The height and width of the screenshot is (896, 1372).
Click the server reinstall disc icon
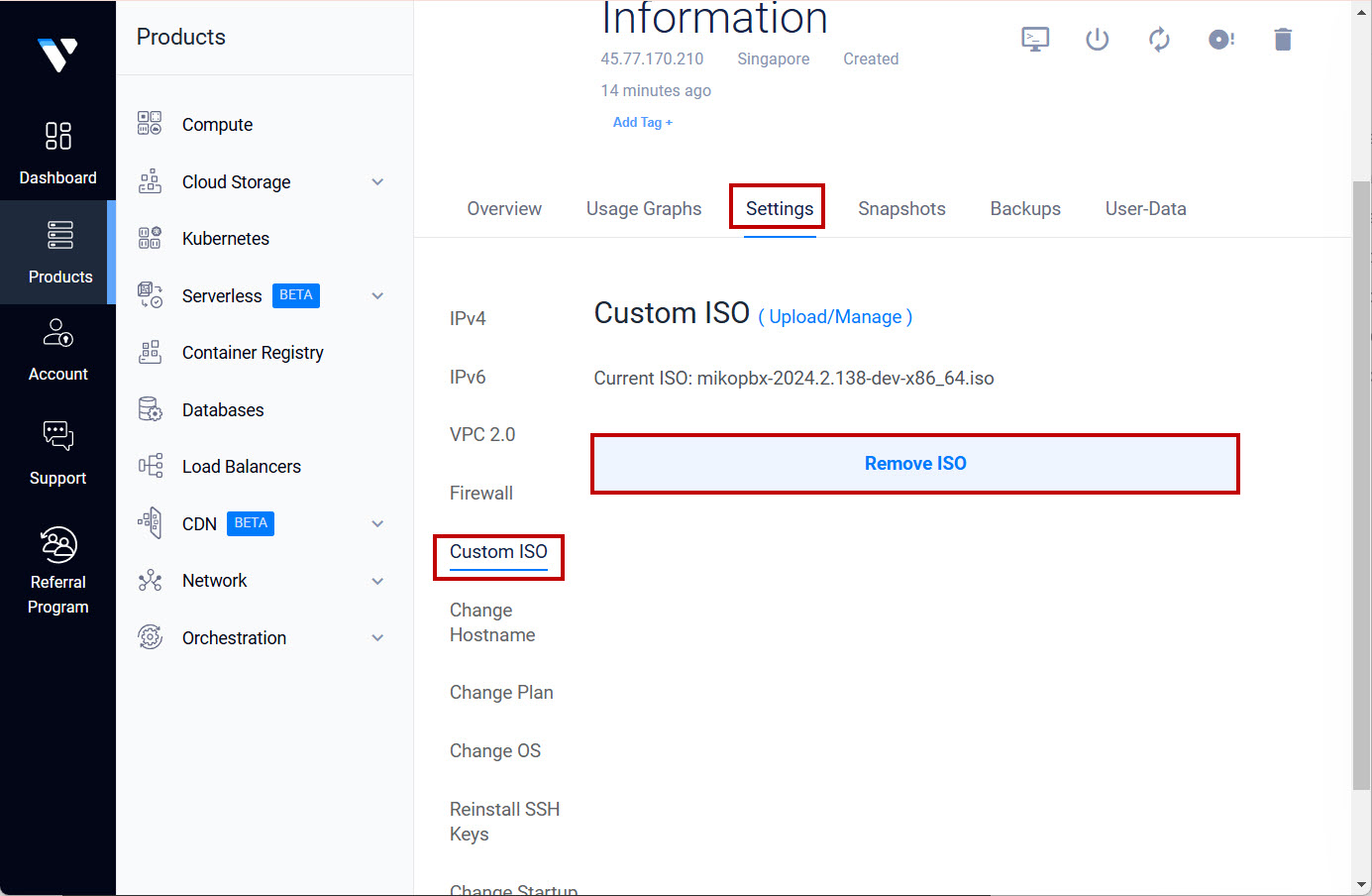coord(1220,40)
